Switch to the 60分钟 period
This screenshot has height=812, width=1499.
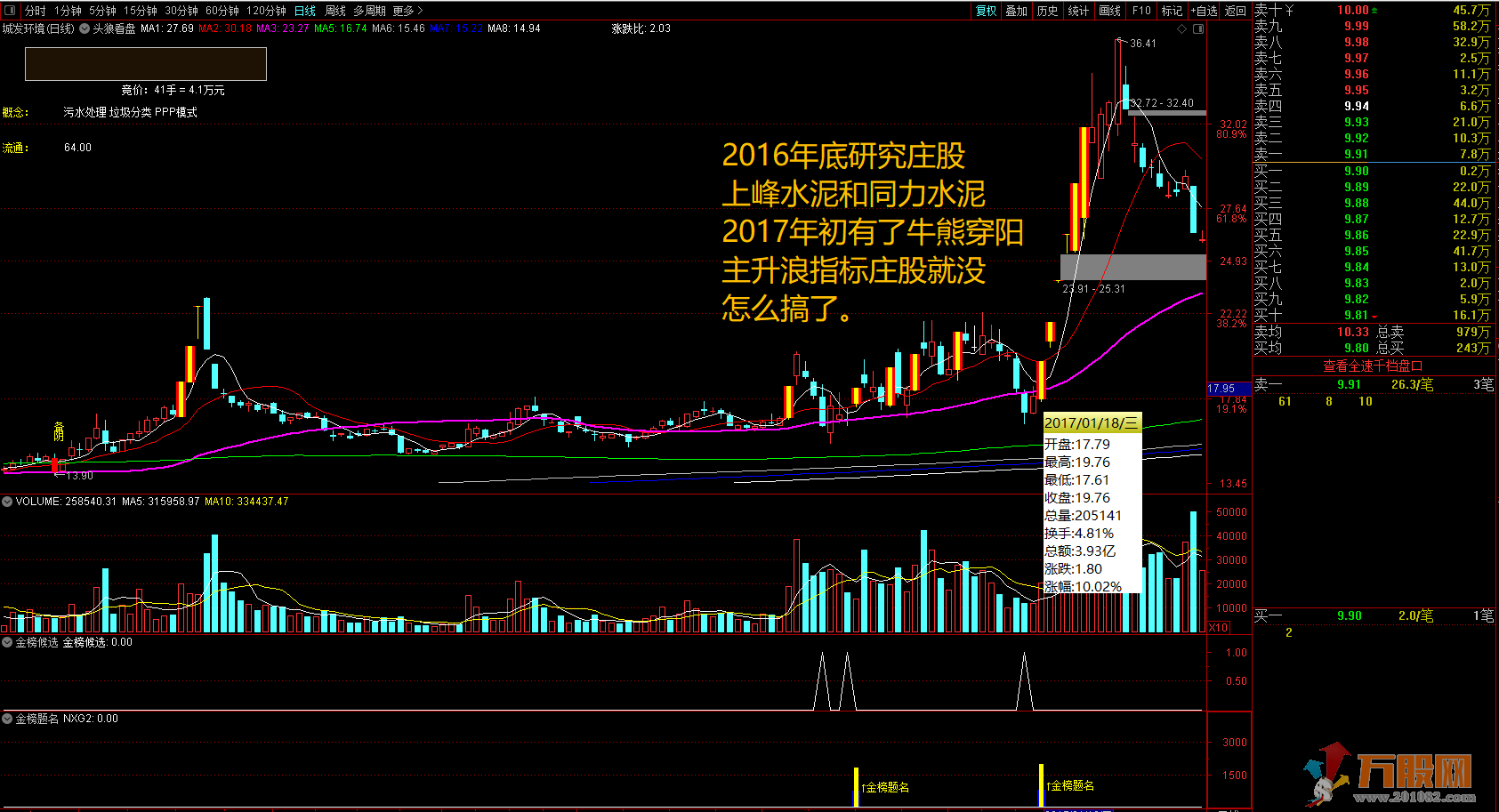click(222, 11)
